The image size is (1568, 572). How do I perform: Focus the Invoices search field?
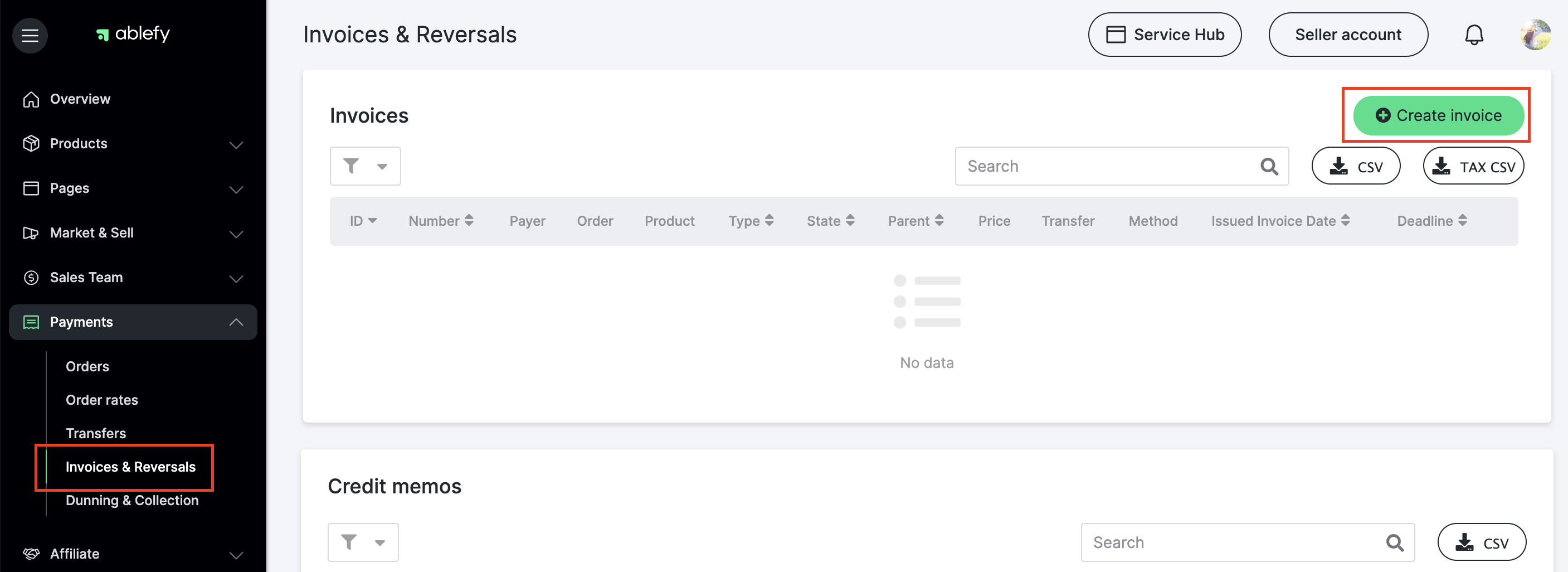pyautogui.click(x=1122, y=166)
